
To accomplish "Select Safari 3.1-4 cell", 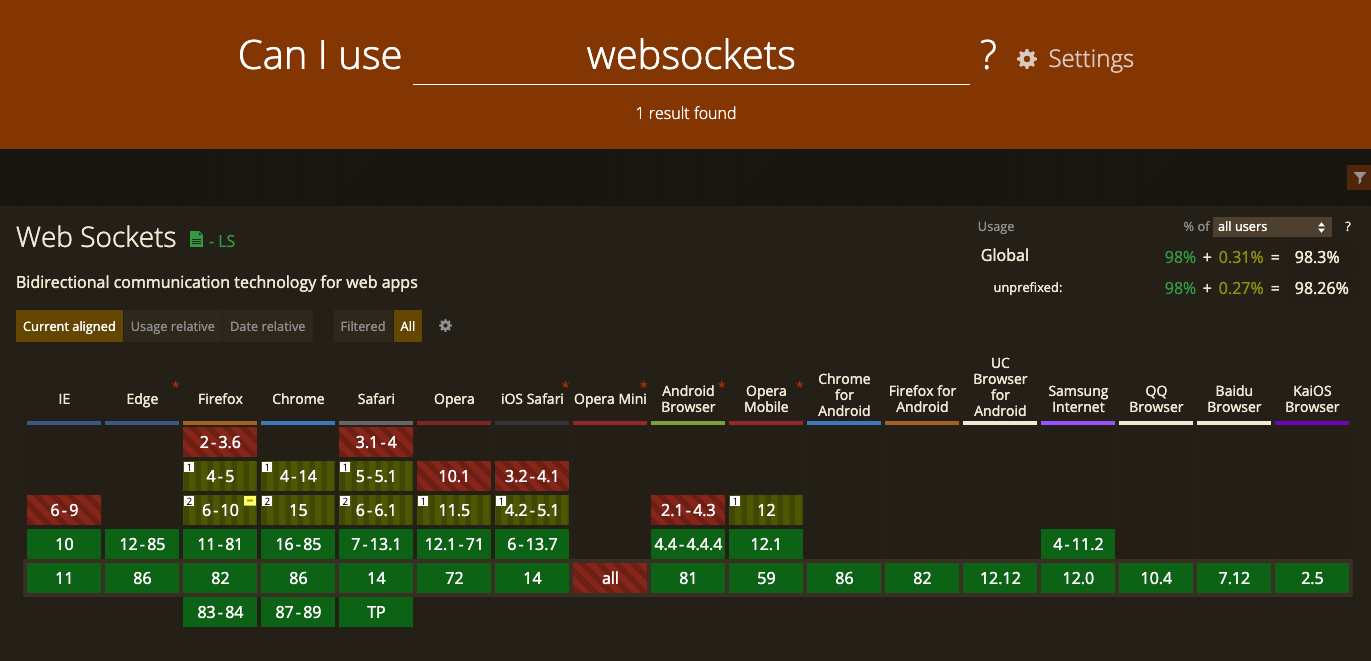I will pos(376,442).
